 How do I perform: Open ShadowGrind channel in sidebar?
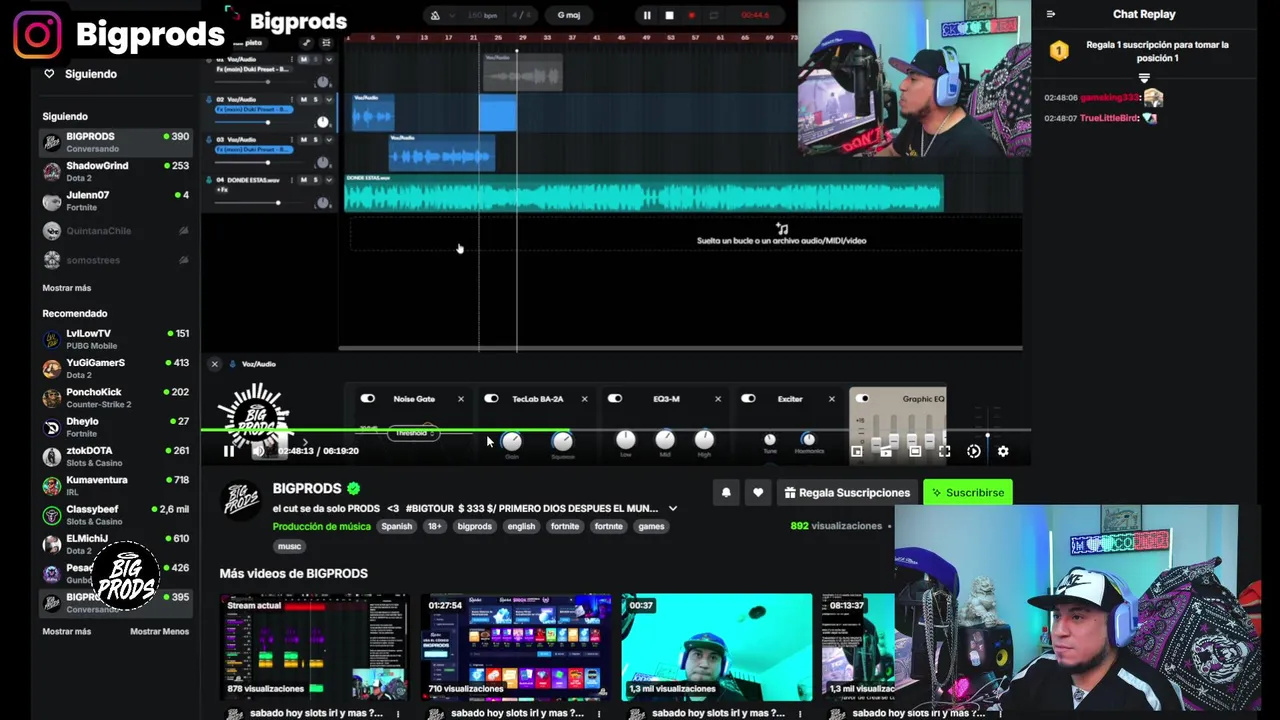tap(116, 171)
